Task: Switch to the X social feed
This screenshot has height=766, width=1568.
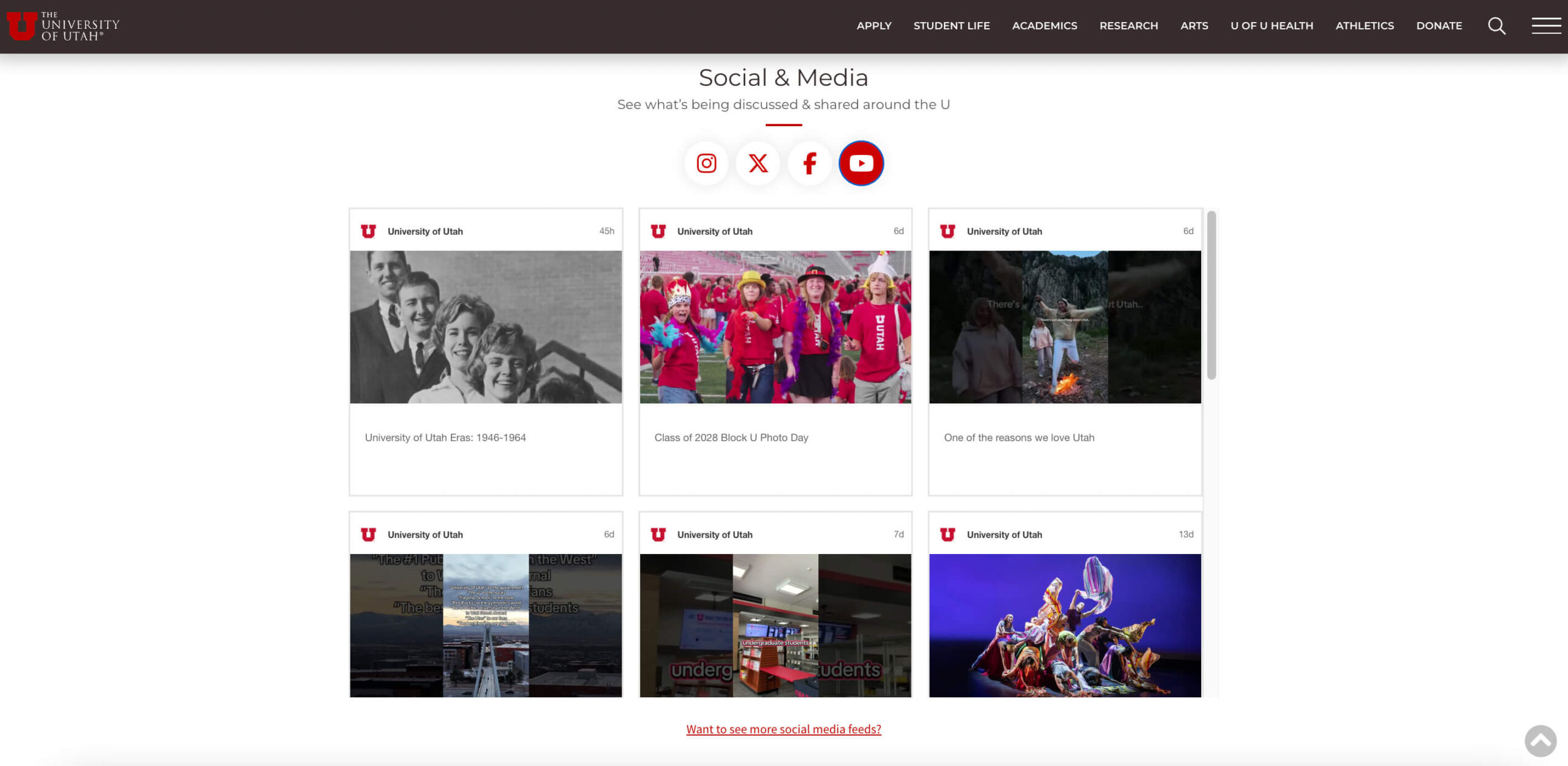Action: (758, 163)
